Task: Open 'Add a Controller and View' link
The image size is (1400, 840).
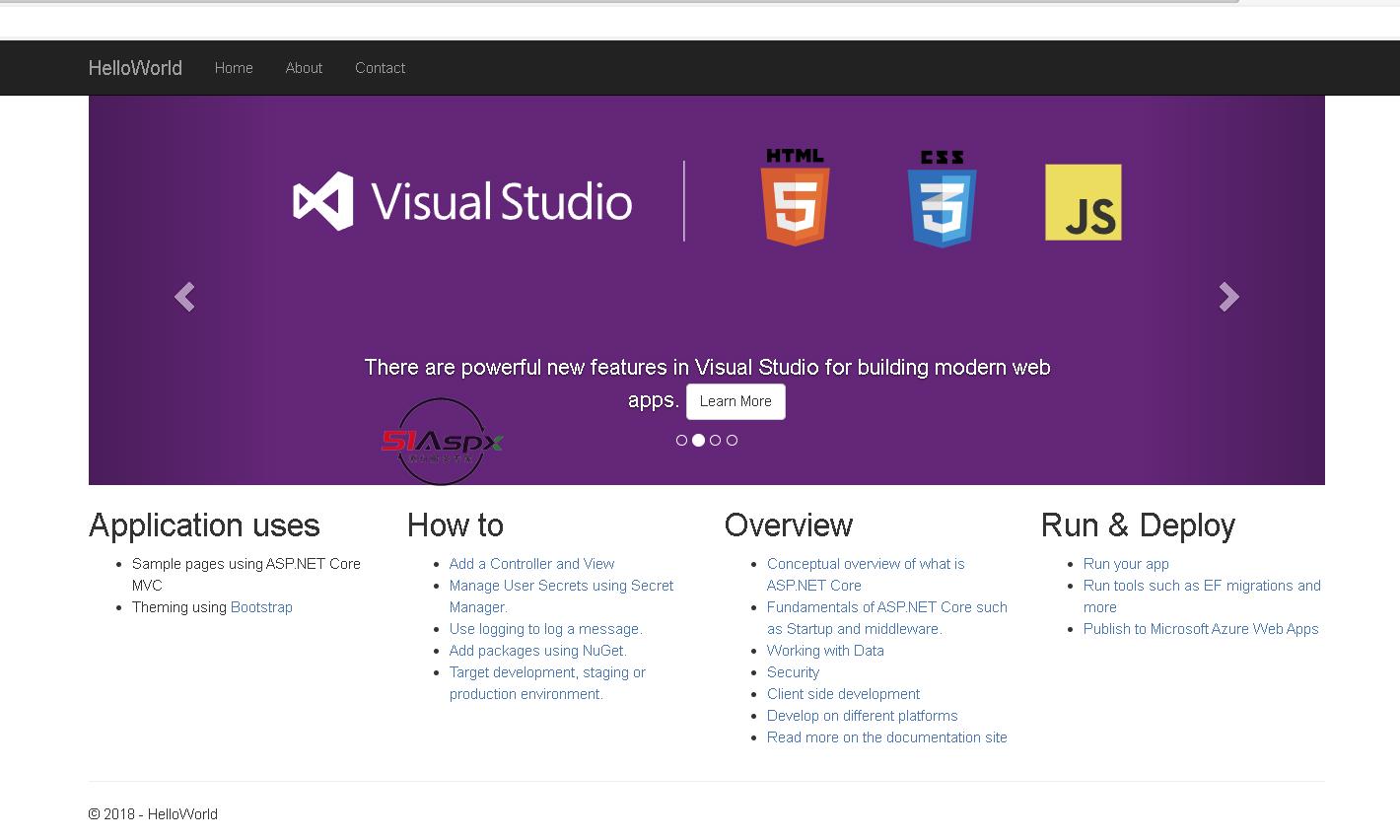Action: click(x=531, y=564)
